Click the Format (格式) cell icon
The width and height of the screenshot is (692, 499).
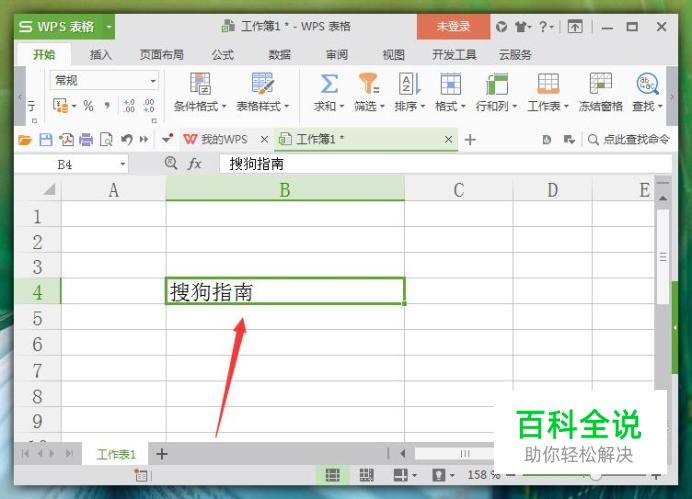(451, 84)
